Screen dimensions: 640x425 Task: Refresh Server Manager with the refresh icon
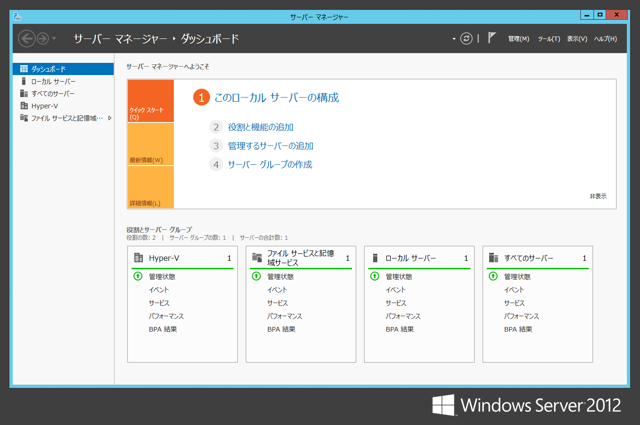tap(466, 38)
